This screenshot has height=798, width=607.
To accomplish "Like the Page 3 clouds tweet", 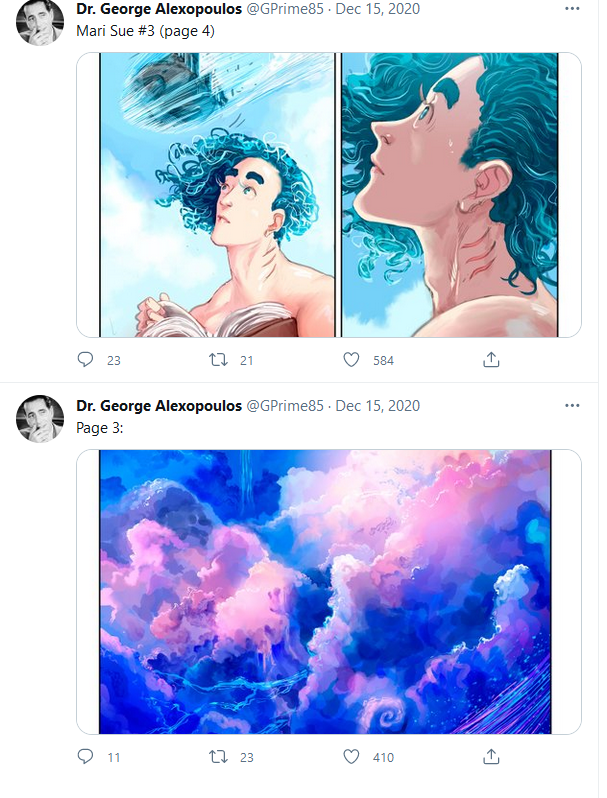I will (x=351, y=757).
